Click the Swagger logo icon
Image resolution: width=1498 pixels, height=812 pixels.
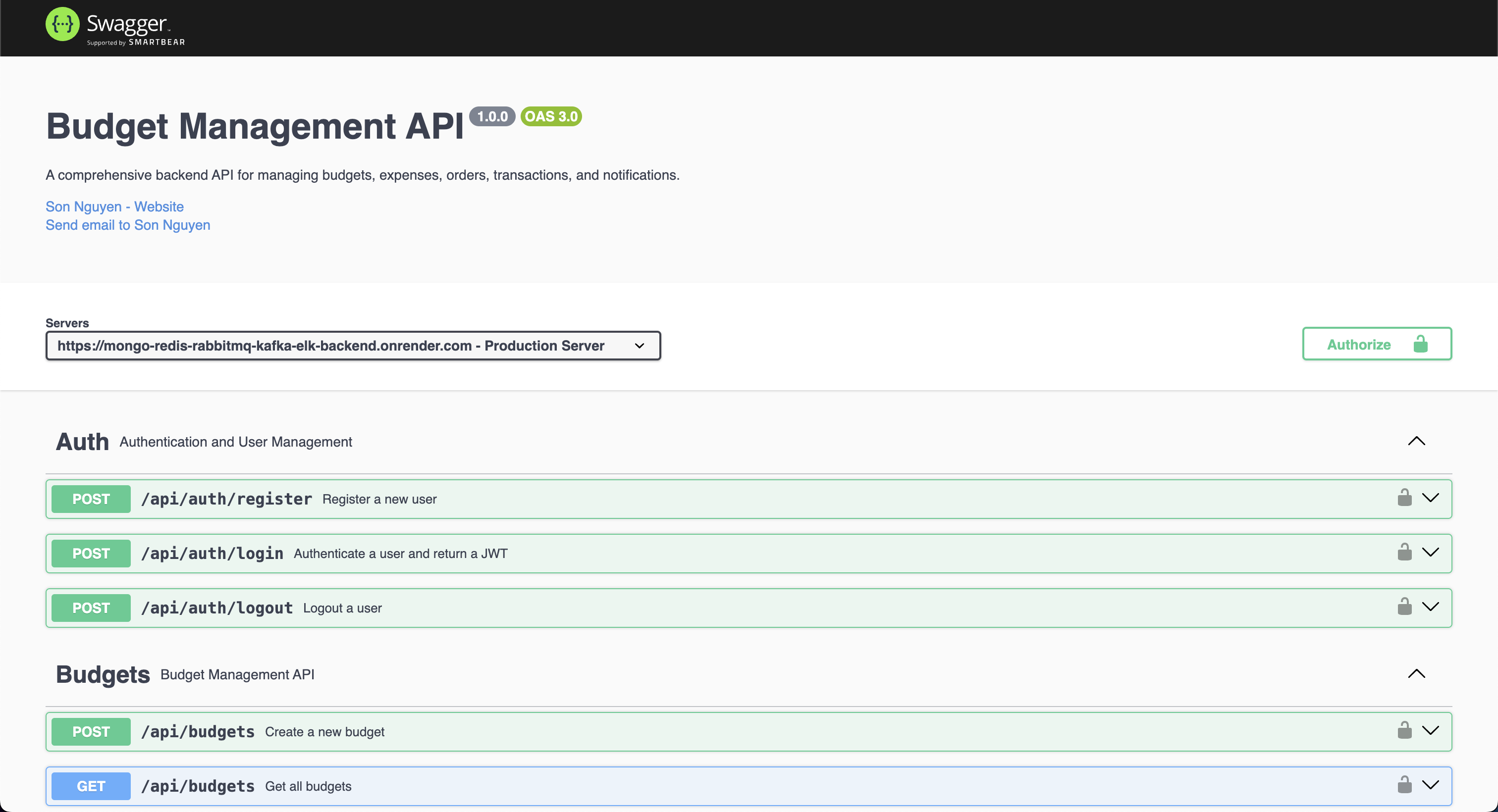(62, 24)
